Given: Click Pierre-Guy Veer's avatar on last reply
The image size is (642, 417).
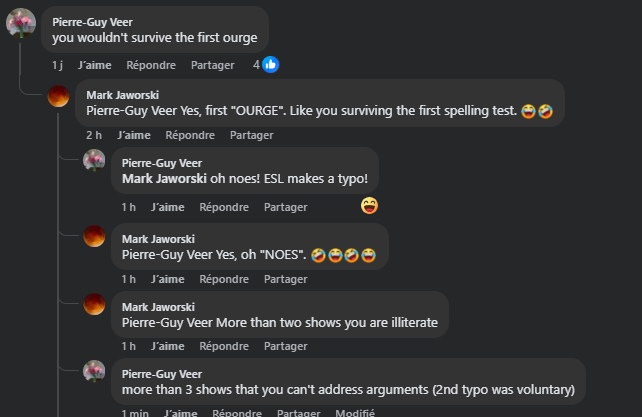Looking at the screenshot, I should [94, 371].
